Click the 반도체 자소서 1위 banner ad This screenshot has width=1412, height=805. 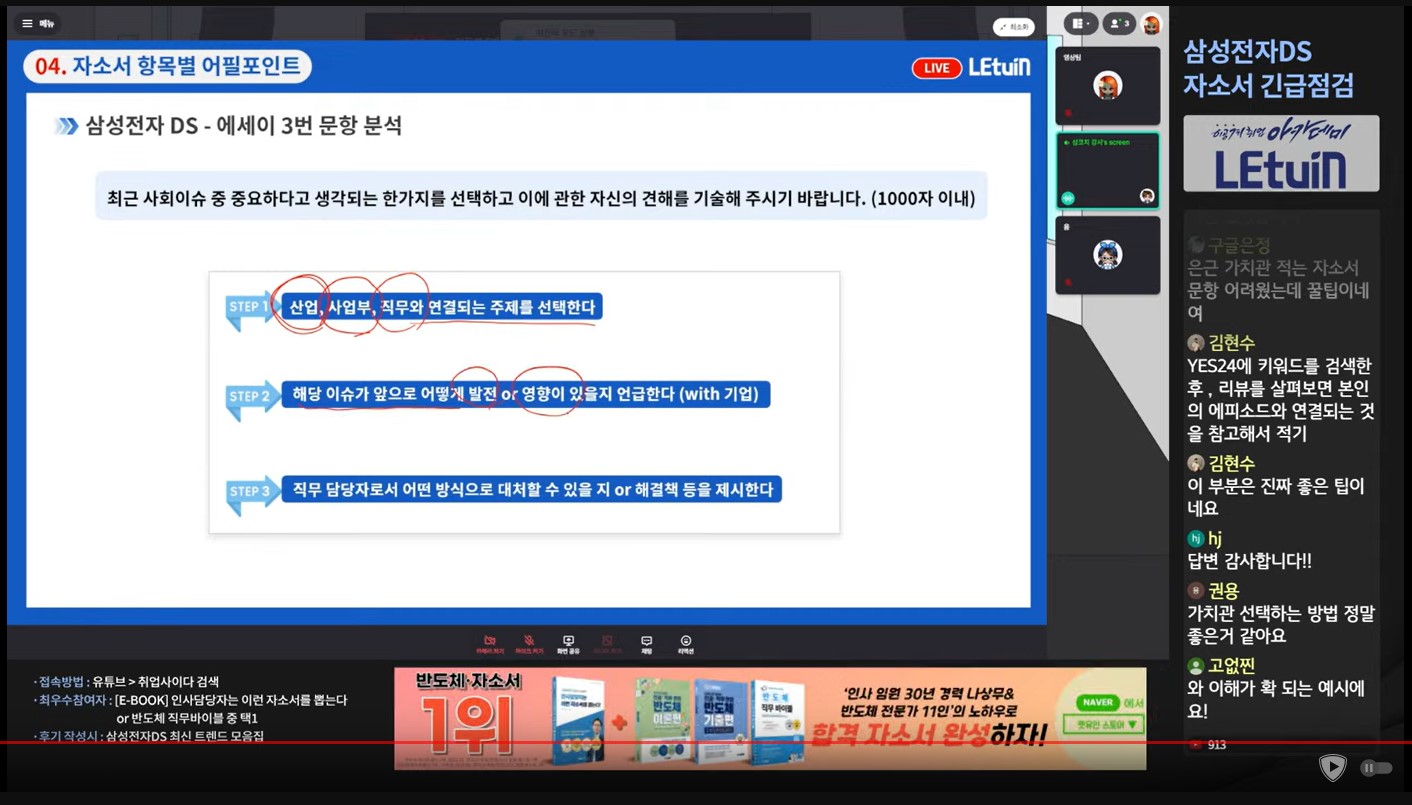770,718
